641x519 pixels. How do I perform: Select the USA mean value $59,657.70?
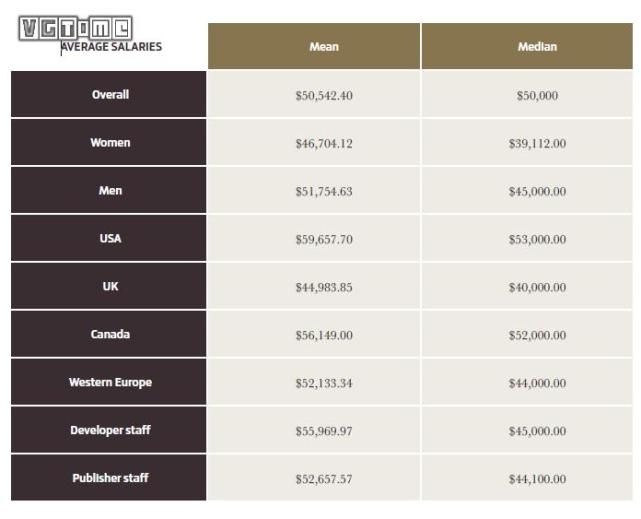324,239
